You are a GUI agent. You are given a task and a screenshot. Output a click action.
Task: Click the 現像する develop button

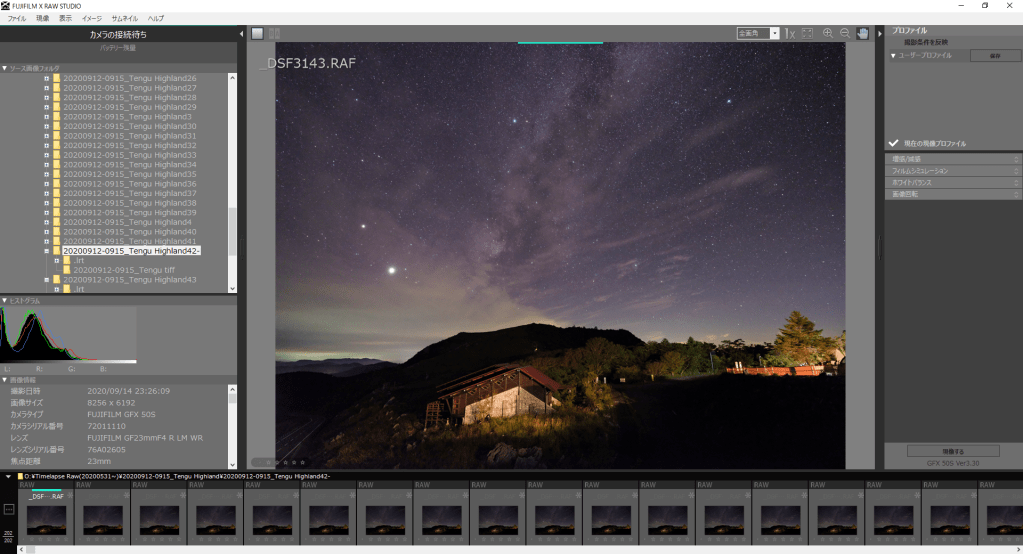point(951,451)
